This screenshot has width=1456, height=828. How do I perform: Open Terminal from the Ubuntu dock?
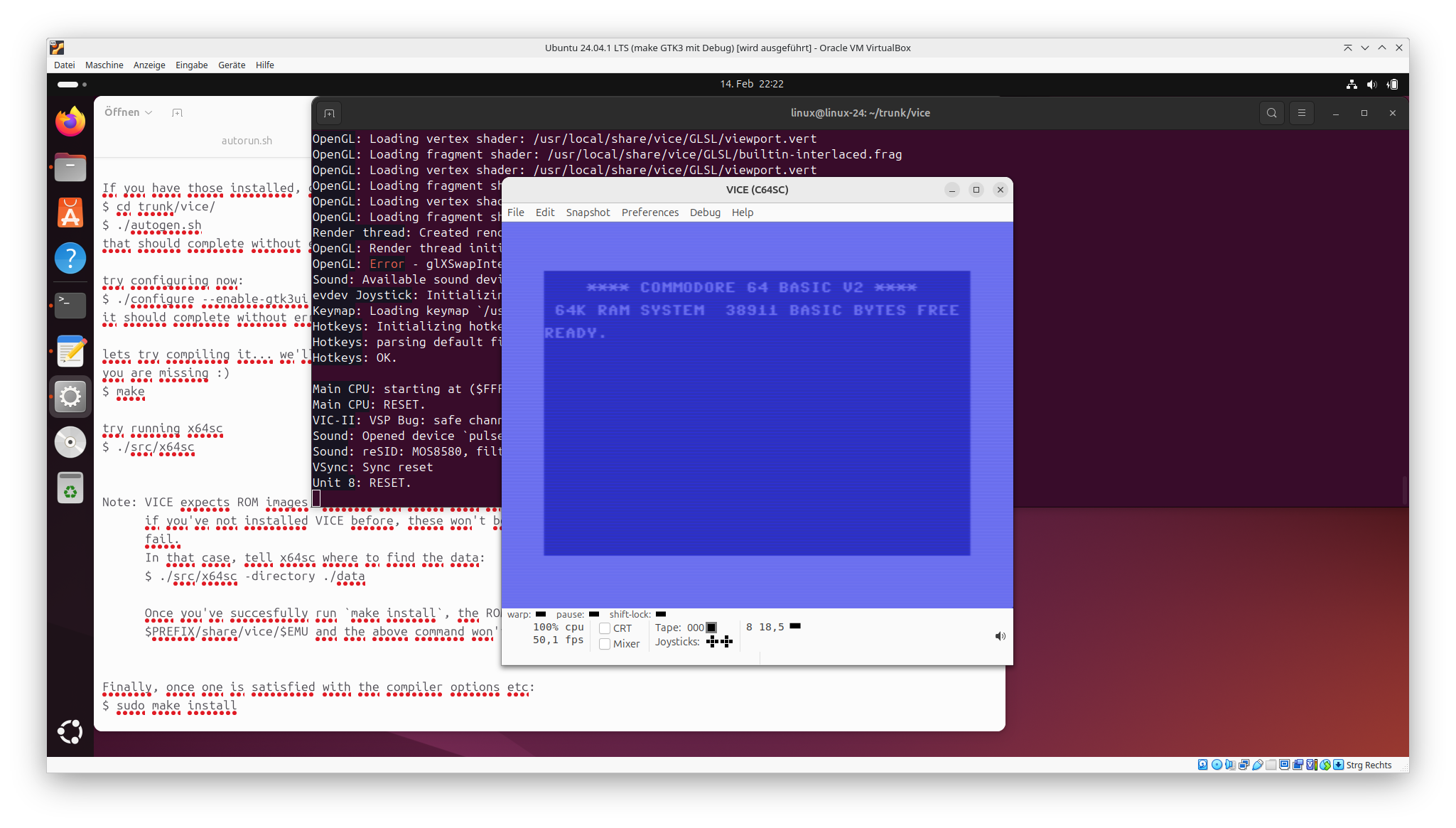(x=70, y=305)
